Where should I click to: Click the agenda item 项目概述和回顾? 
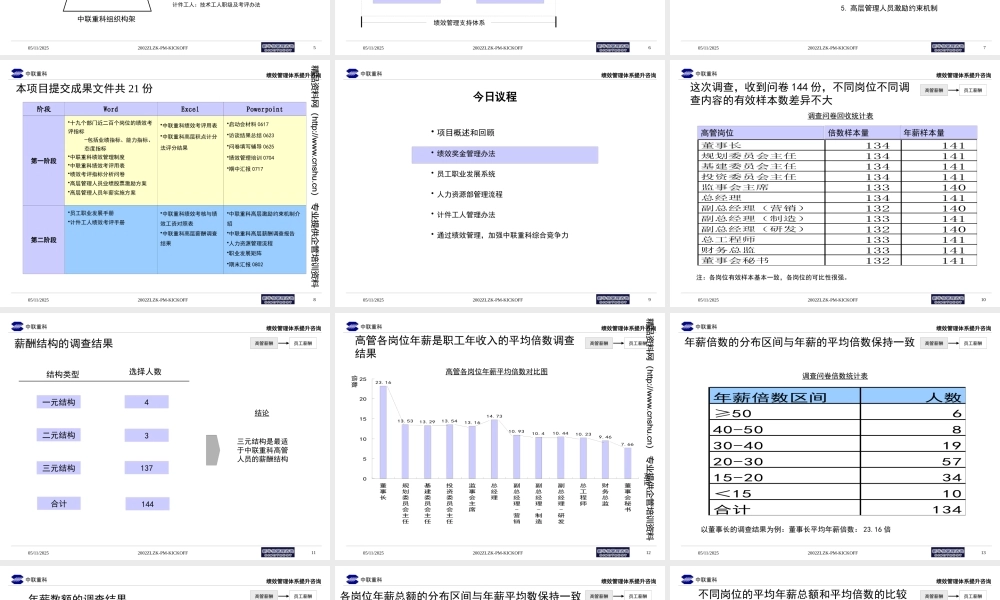tap(465, 133)
